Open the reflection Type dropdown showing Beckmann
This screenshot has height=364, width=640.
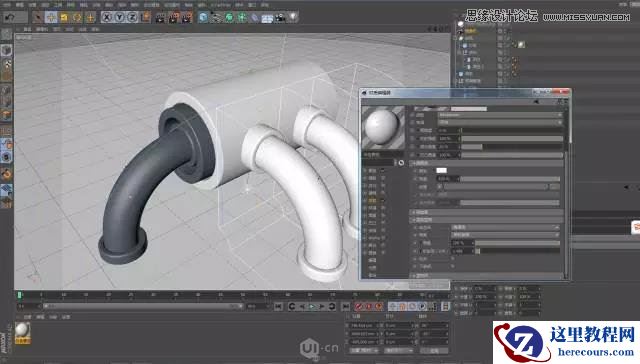click(x=500, y=115)
